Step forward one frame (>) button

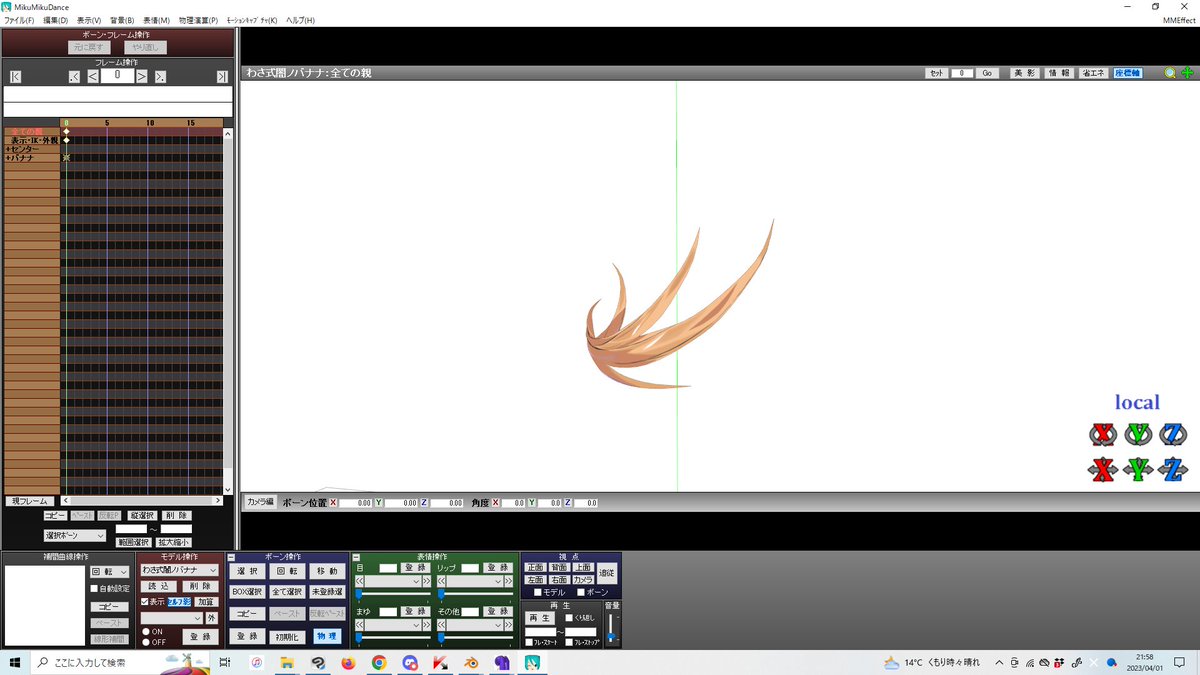click(142, 76)
